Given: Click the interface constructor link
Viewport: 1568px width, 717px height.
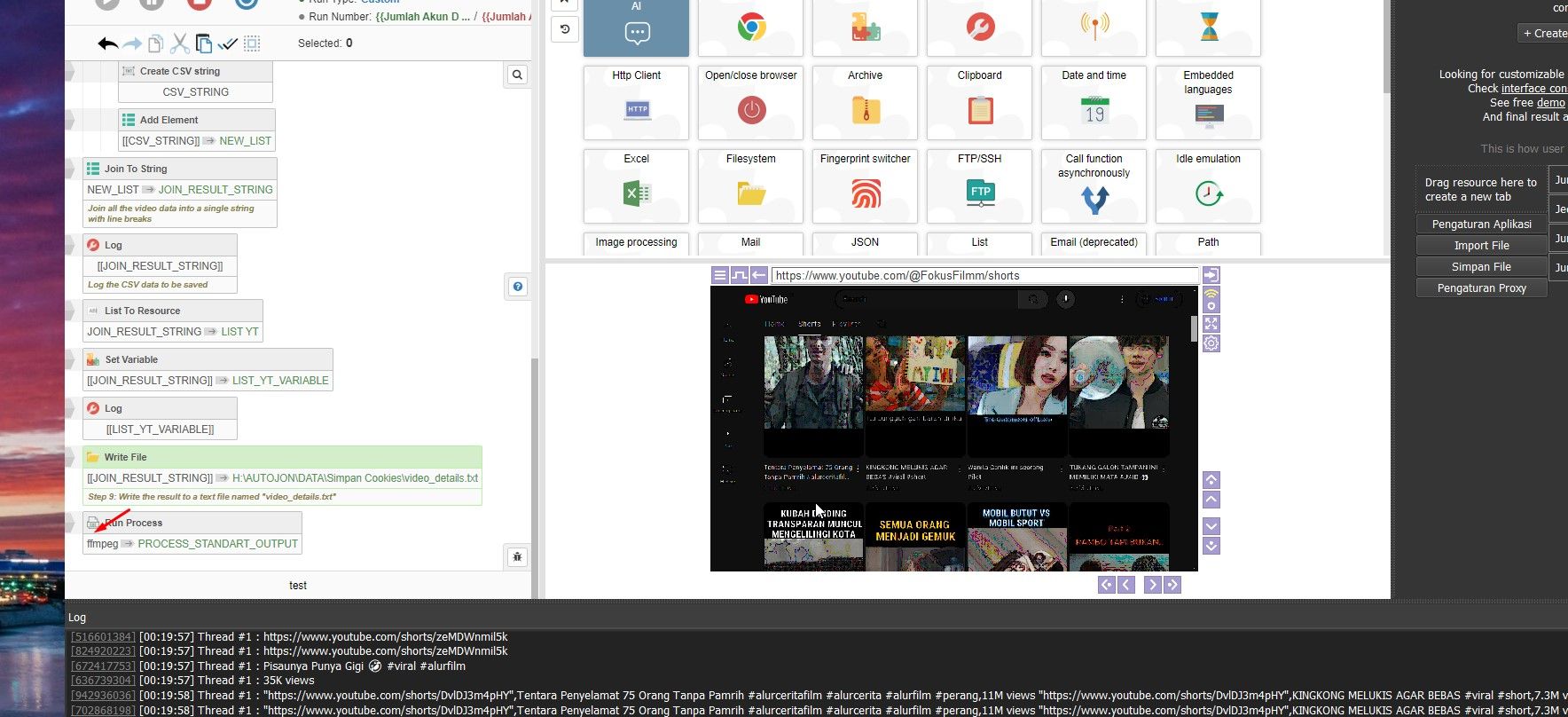Looking at the screenshot, I should point(1534,89).
